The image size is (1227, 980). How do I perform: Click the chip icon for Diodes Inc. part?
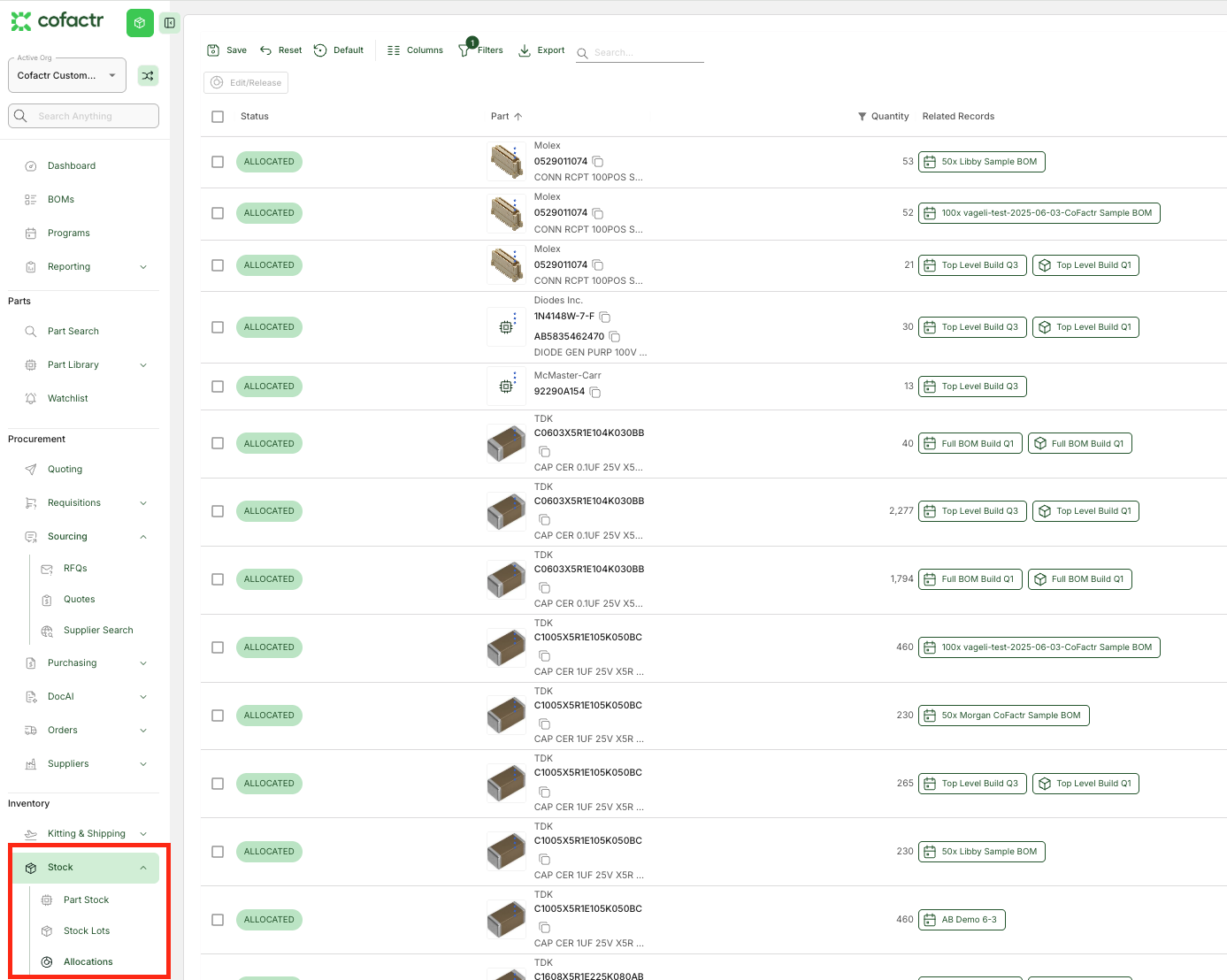tap(507, 327)
